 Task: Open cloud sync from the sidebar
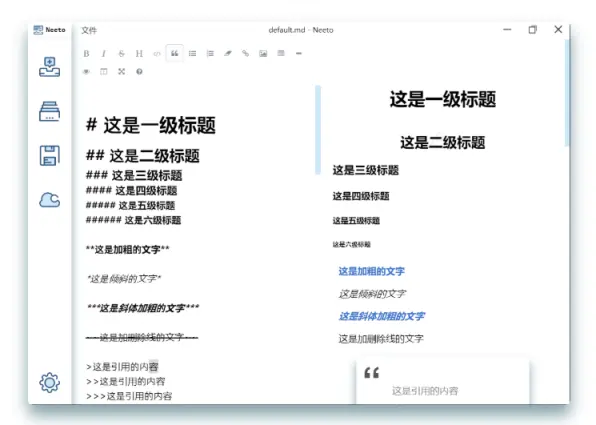point(49,200)
